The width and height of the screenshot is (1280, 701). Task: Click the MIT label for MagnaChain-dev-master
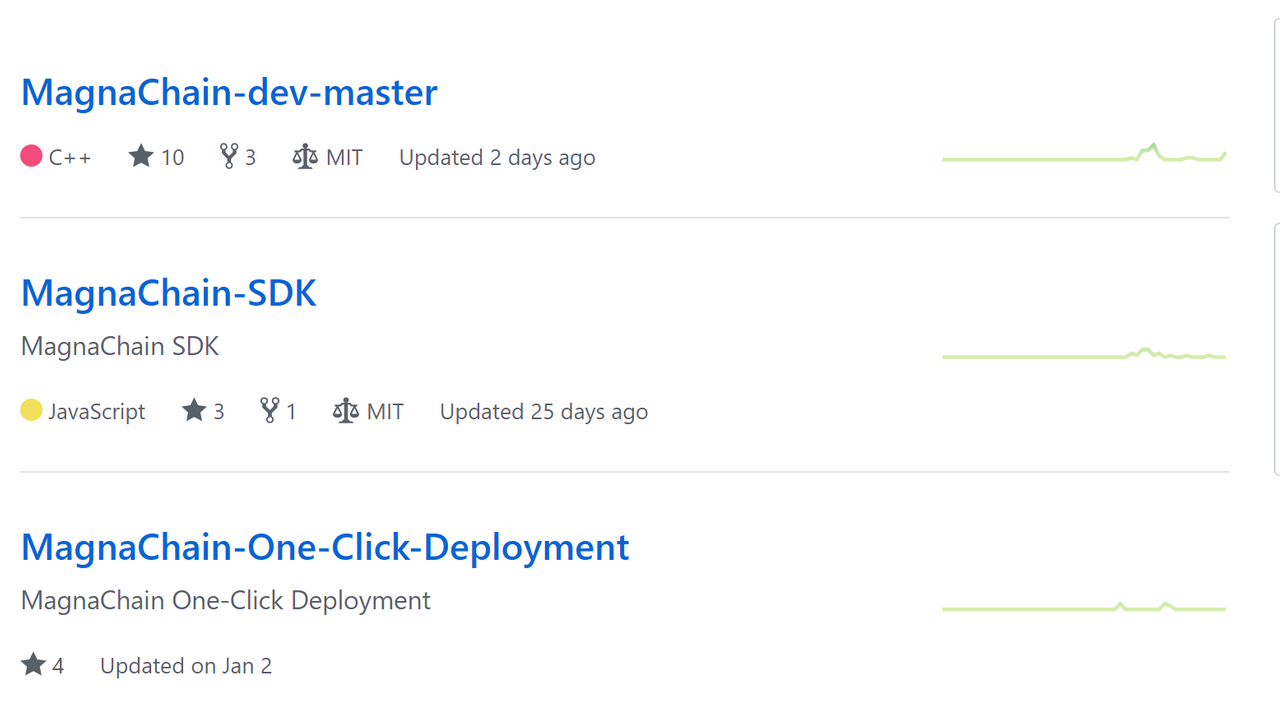point(344,157)
